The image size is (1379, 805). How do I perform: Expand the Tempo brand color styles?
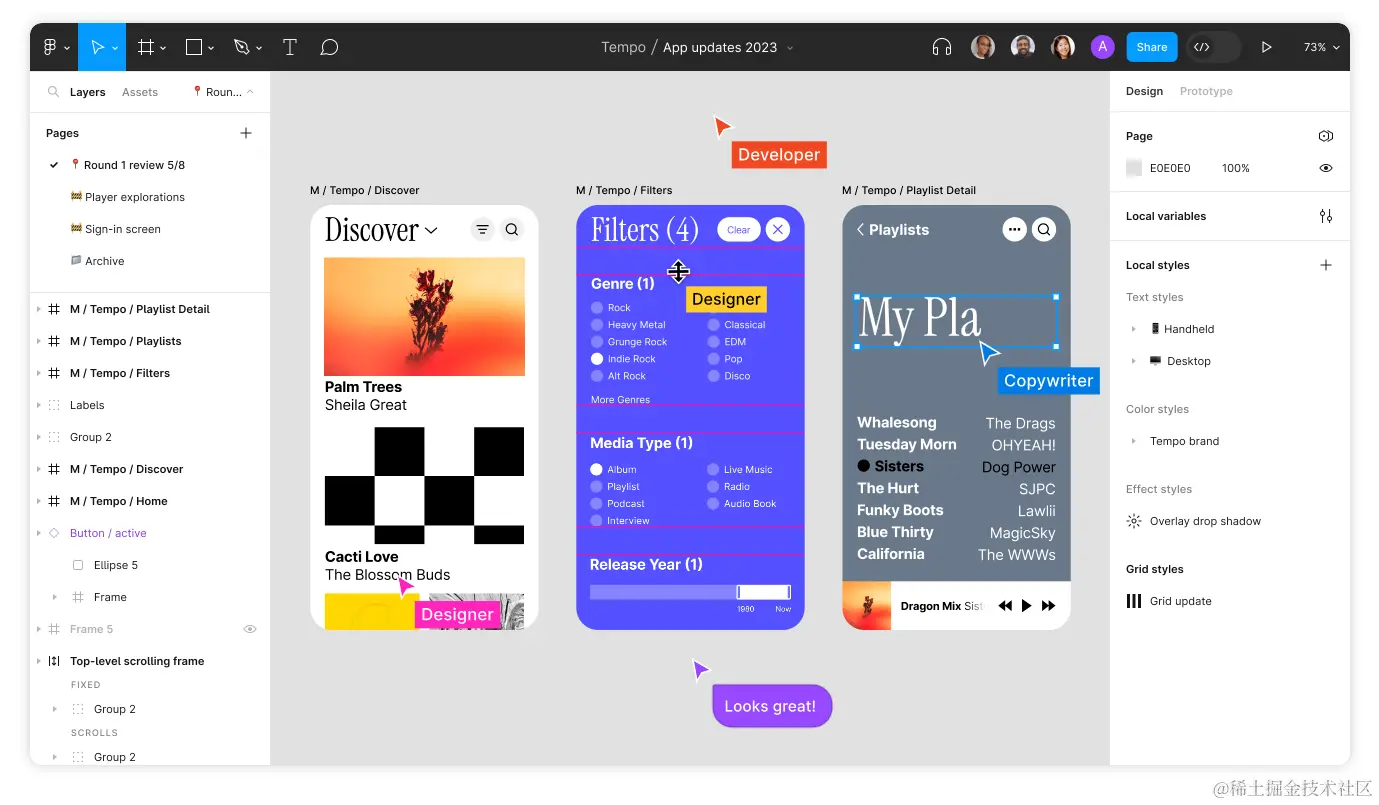pyautogui.click(x=1133, y=441)
